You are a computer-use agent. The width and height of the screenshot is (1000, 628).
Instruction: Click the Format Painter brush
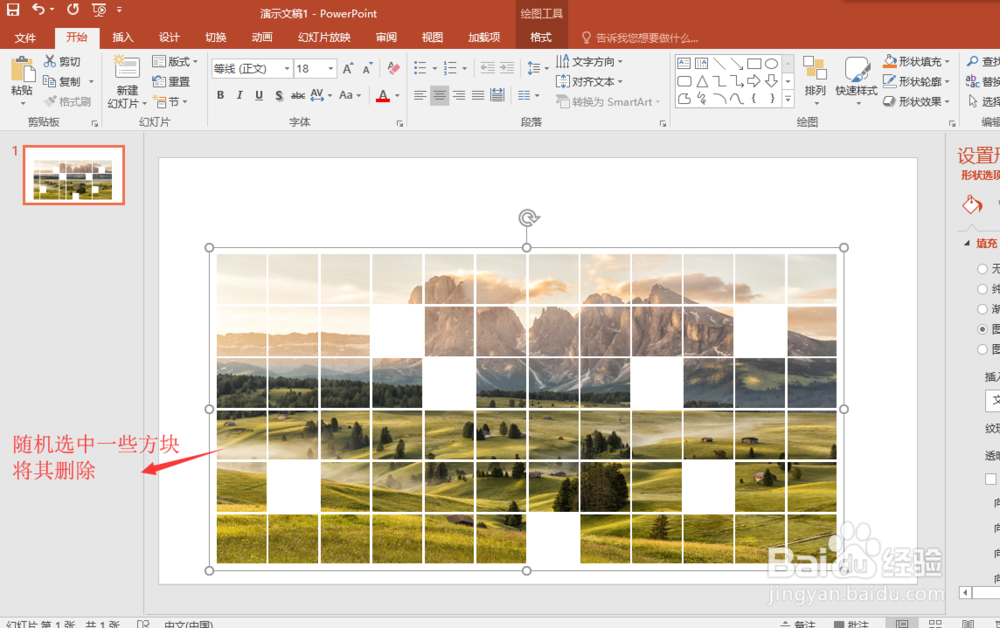50,101
